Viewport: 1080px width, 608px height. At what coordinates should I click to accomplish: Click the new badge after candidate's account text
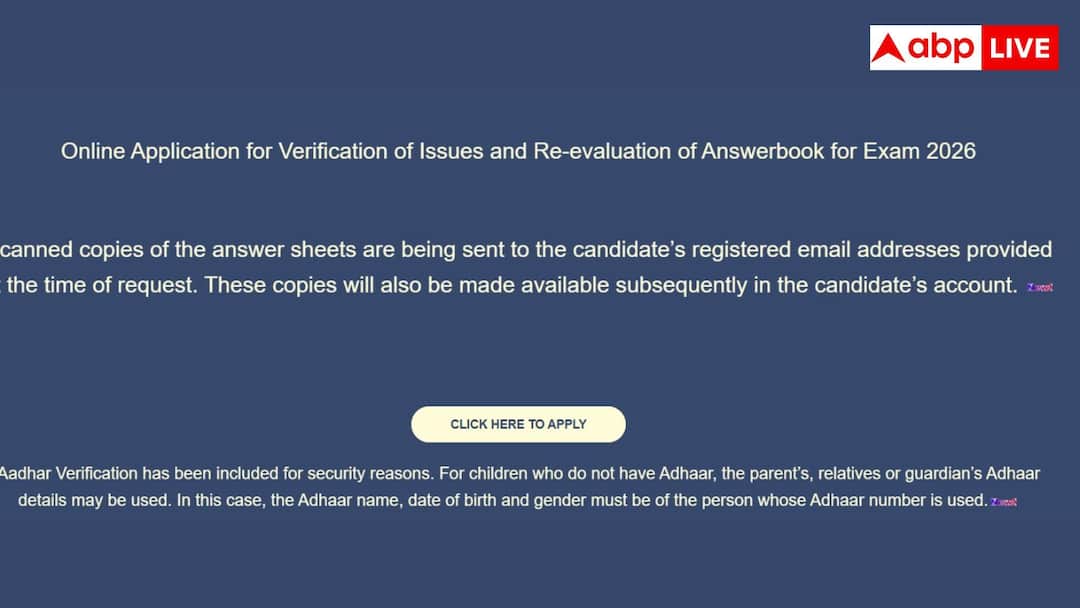click(x=1040, y=287)
